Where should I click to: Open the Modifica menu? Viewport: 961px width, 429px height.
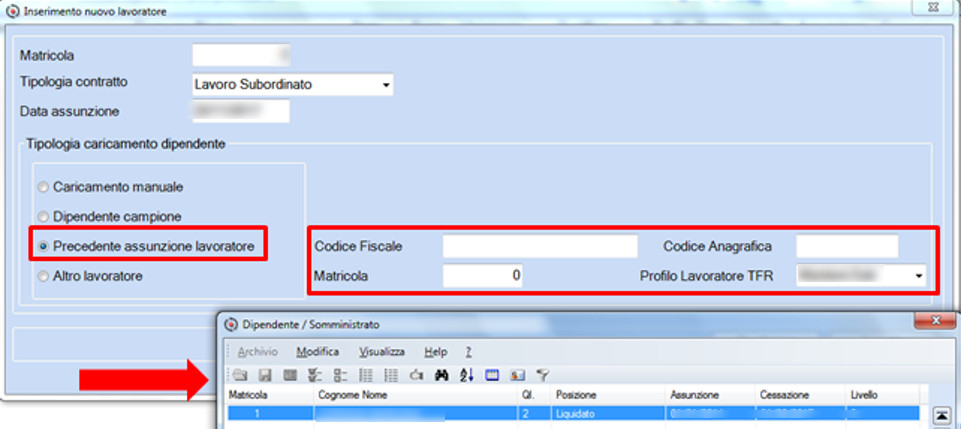pyautogui.click(x=317, y=352)
